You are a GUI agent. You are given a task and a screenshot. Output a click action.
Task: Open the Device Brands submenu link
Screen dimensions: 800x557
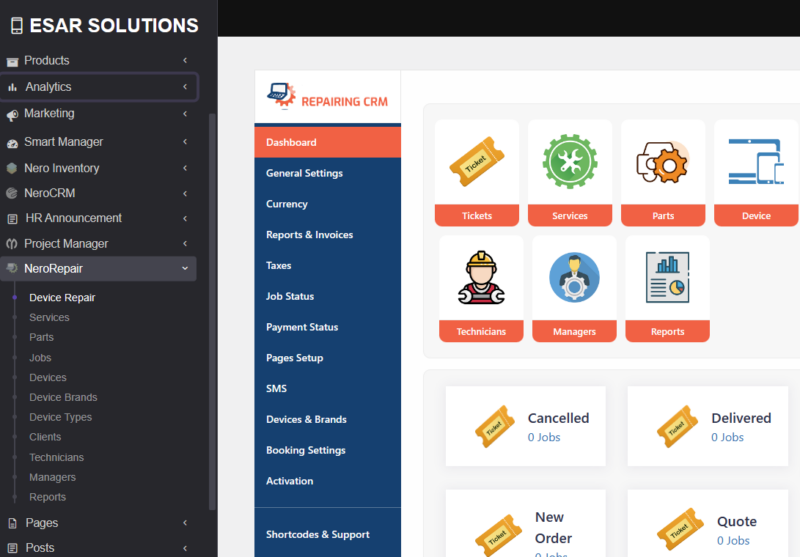(x=63, y=397)
